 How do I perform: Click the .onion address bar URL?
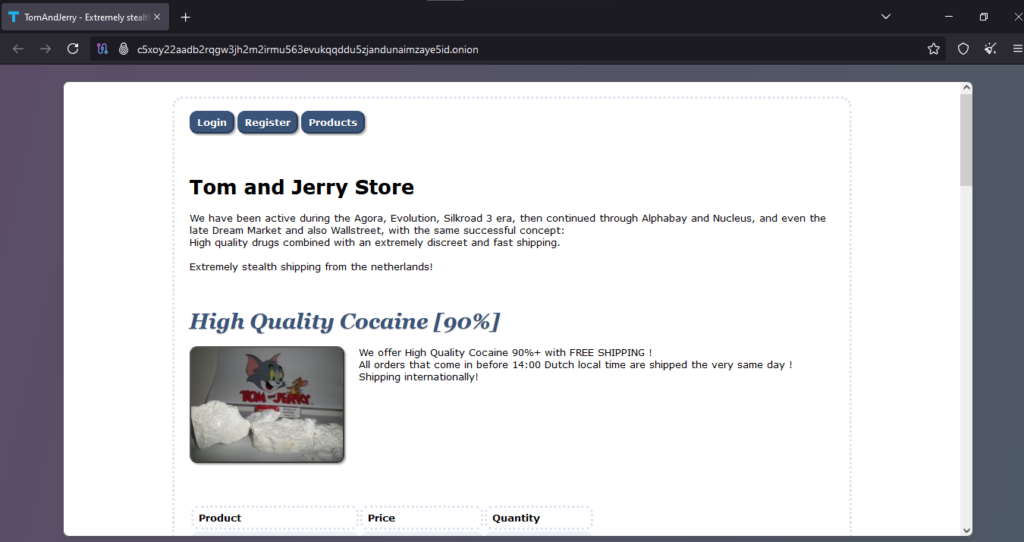307,50
